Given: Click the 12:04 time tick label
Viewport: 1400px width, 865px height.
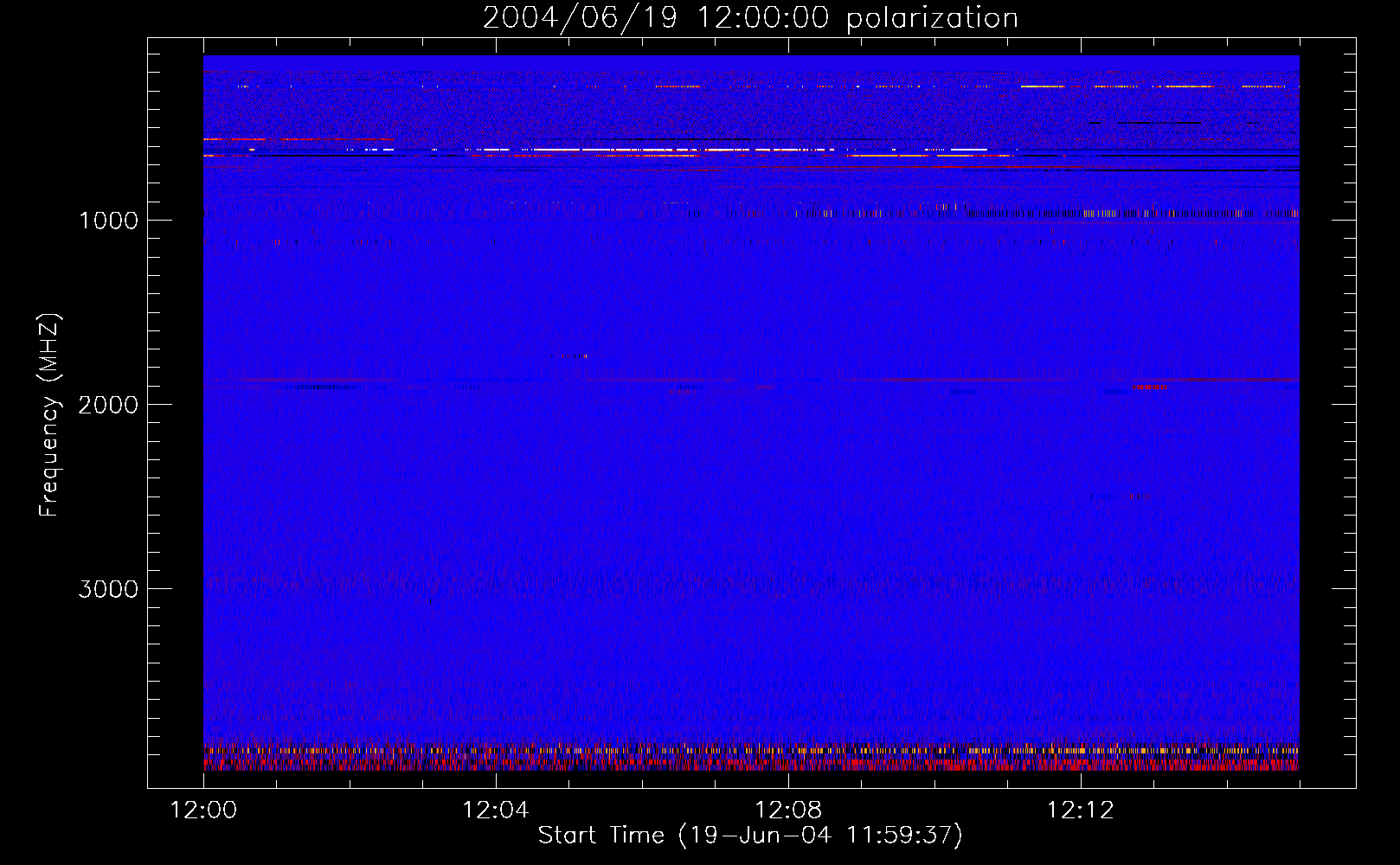Looking at the screenshot, I should (496, 811).
